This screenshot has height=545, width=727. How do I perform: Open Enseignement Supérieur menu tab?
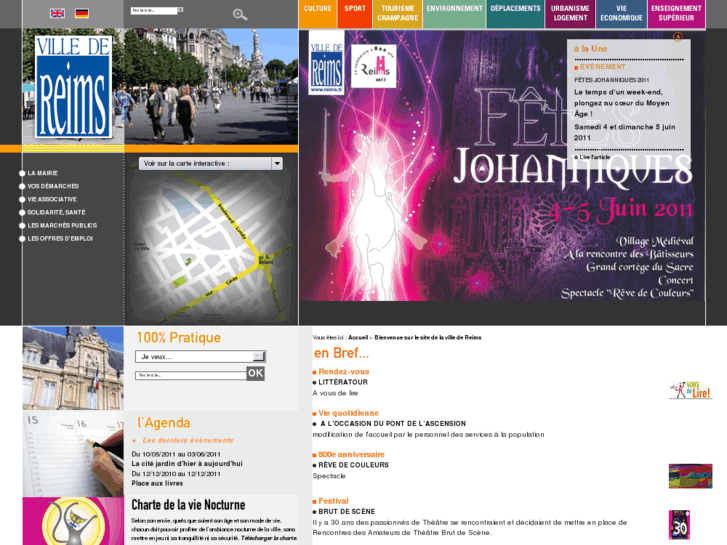click(676, 14)
